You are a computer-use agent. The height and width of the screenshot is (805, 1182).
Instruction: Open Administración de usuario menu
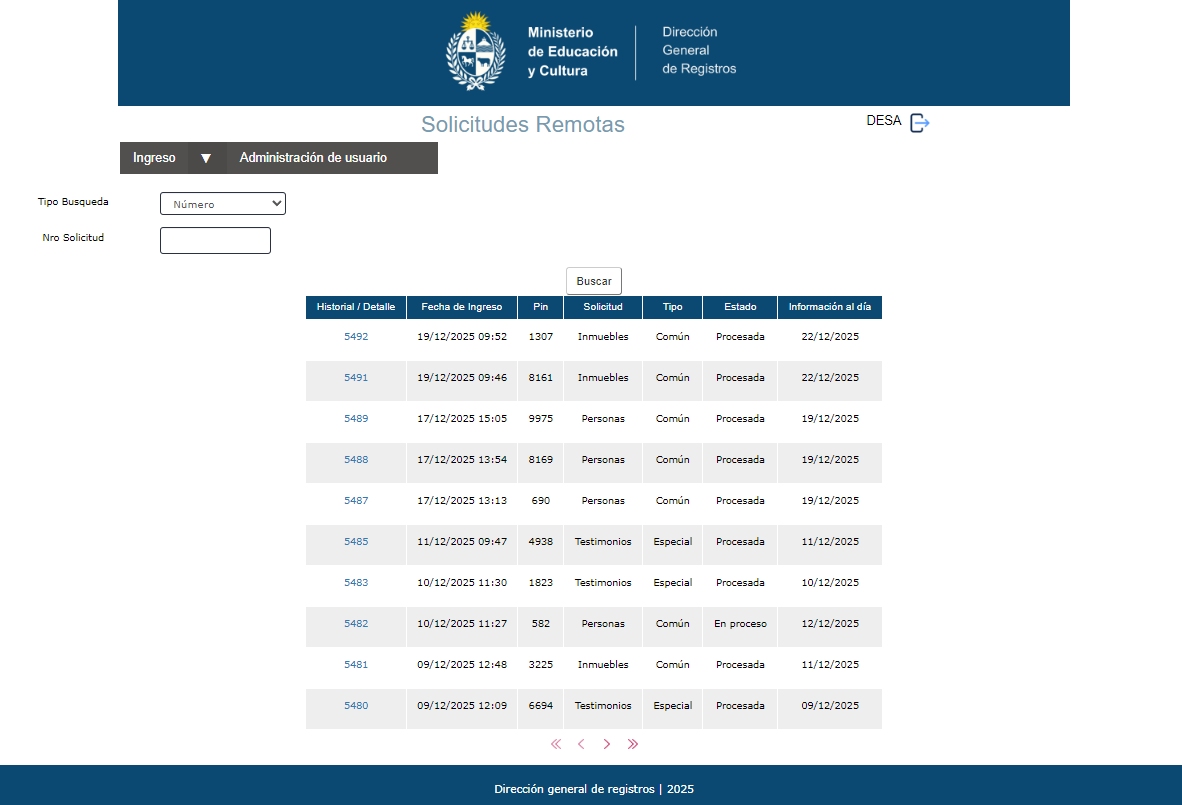pyautogui.click(x=313, y=158)
